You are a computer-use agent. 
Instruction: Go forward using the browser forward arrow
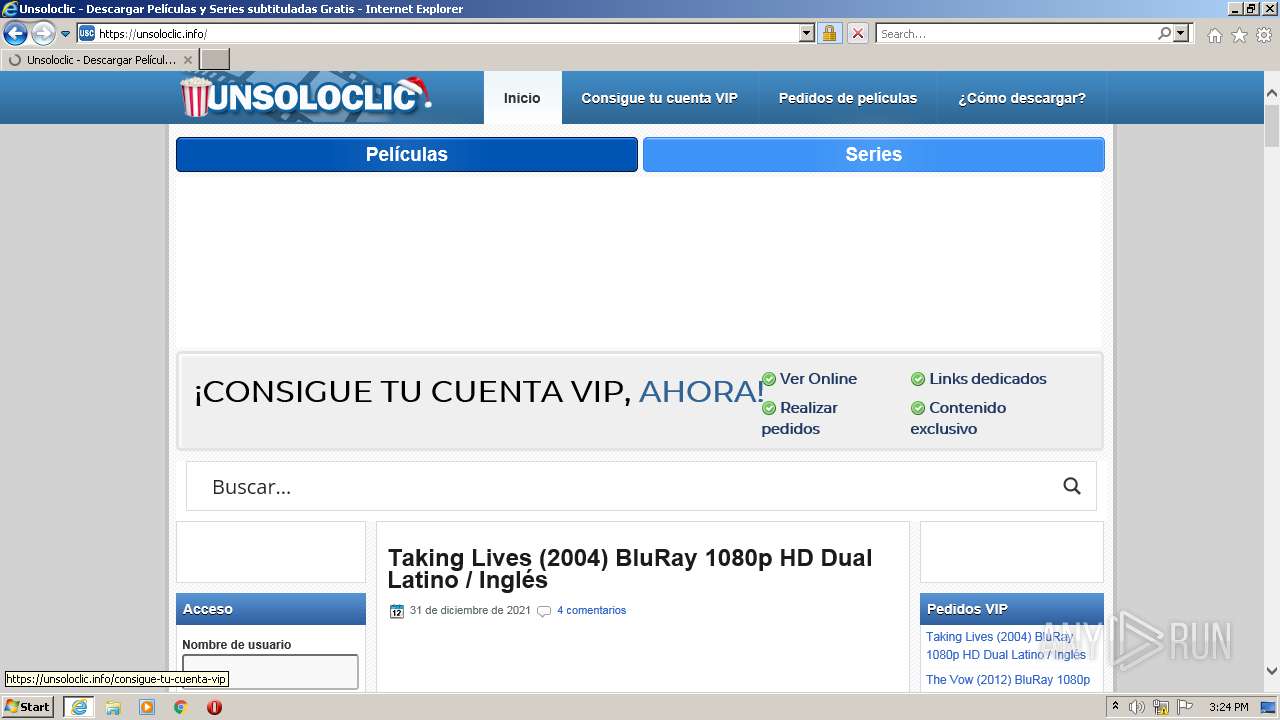pos(43,34)
